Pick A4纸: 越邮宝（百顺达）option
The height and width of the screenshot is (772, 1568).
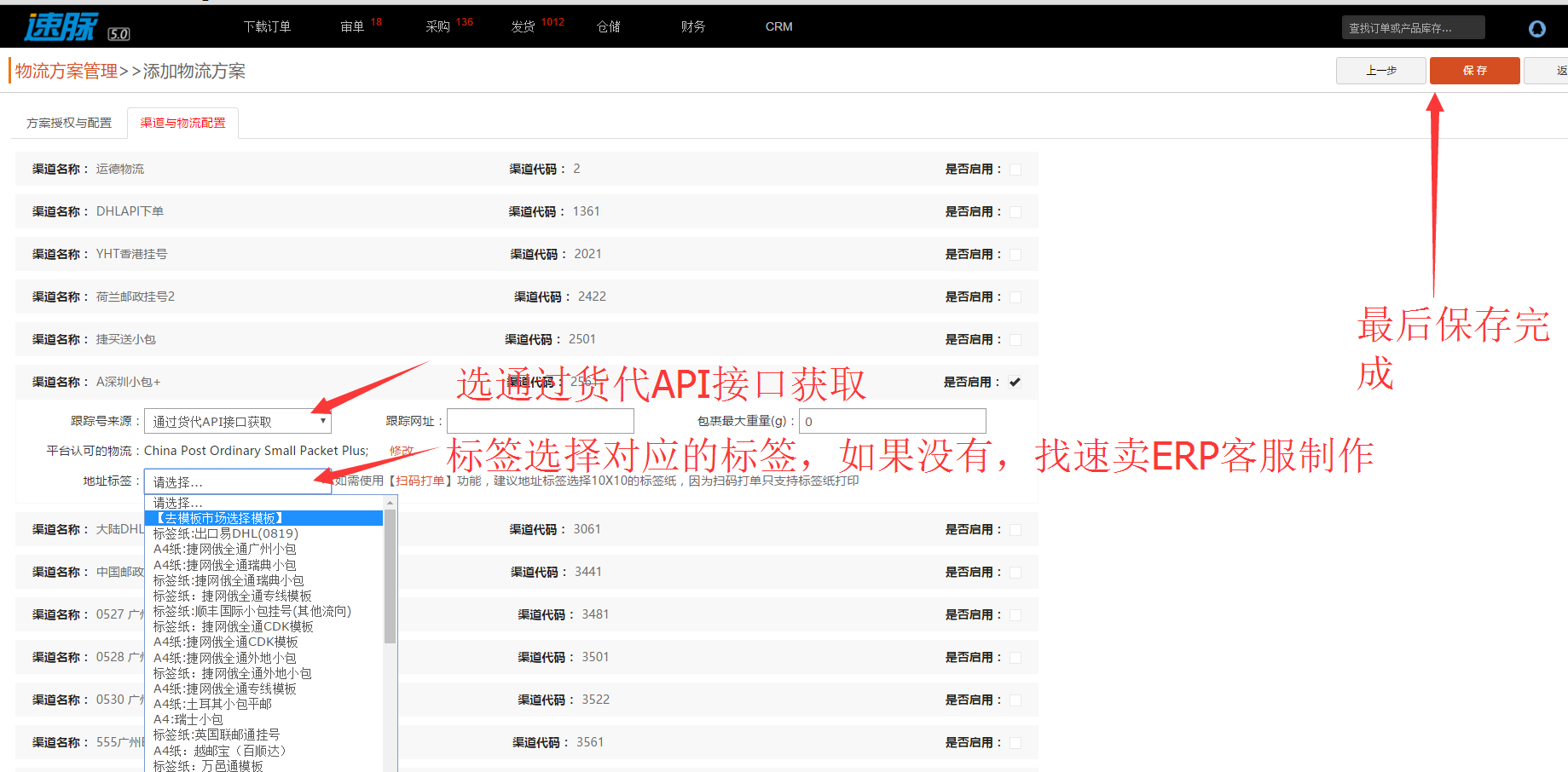(x=264, y=751)
